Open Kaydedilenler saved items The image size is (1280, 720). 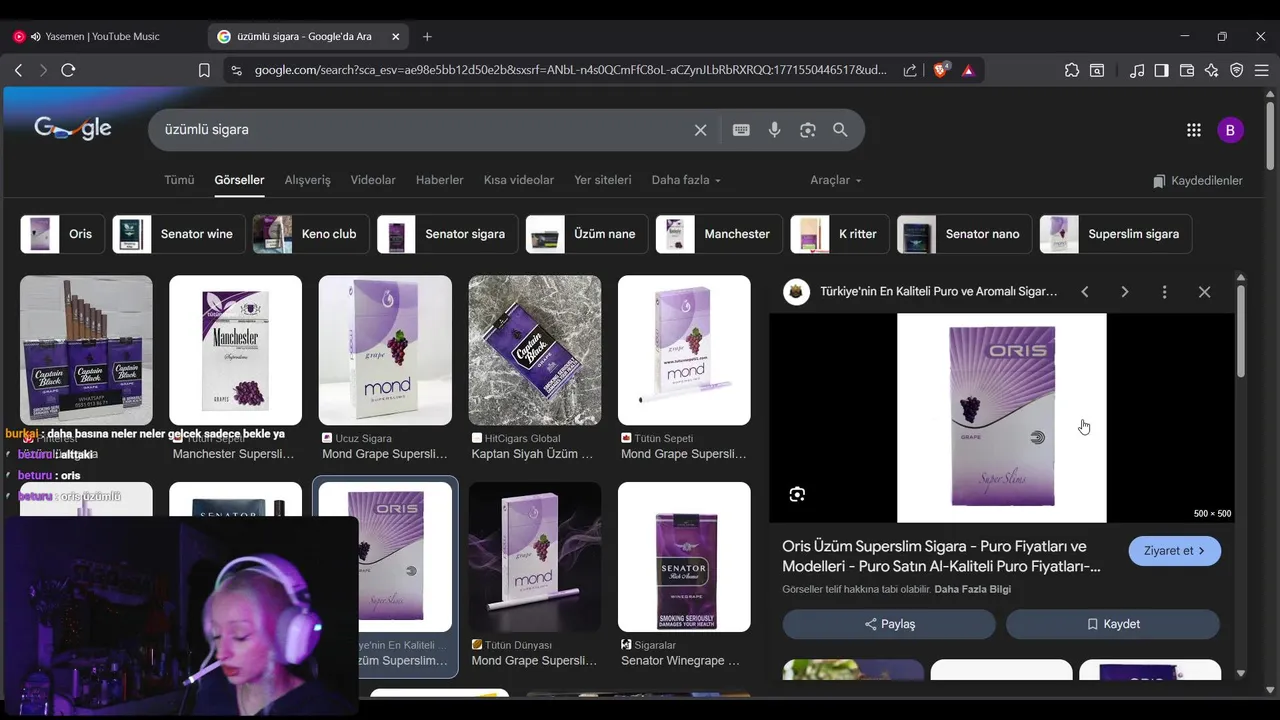(1197, 181)
